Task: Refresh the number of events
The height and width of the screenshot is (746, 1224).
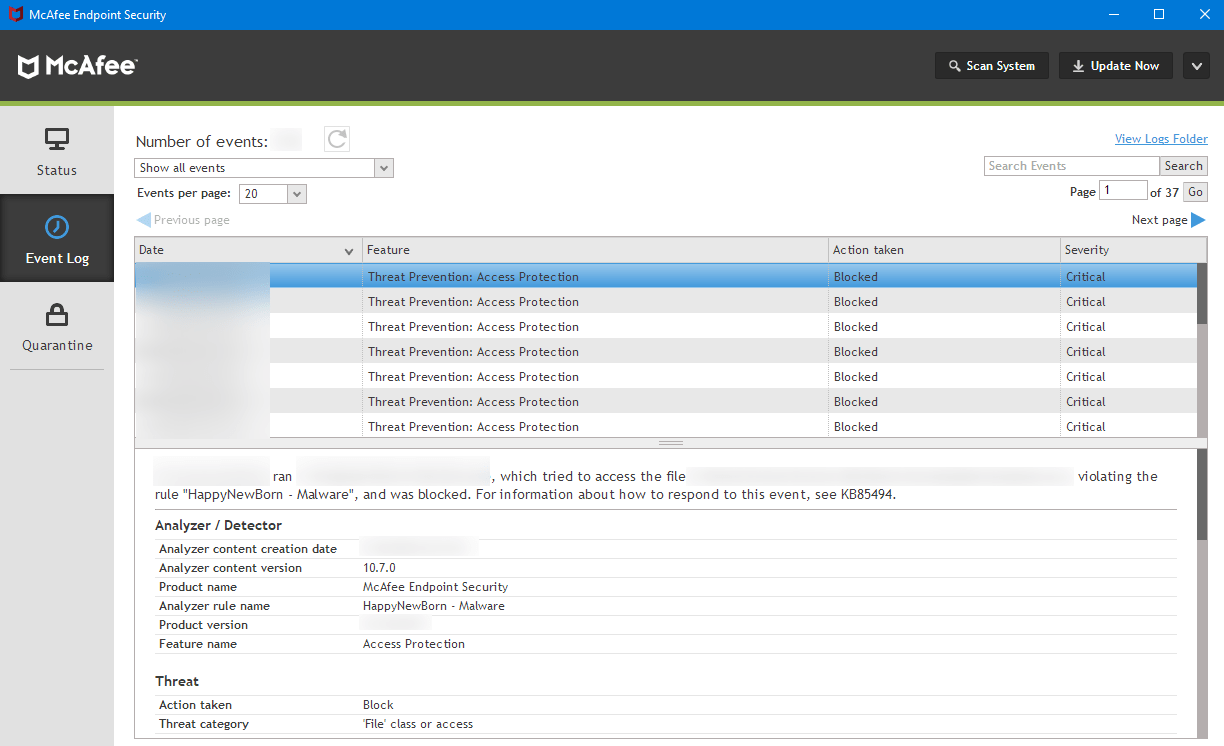Action: [336, 139]
